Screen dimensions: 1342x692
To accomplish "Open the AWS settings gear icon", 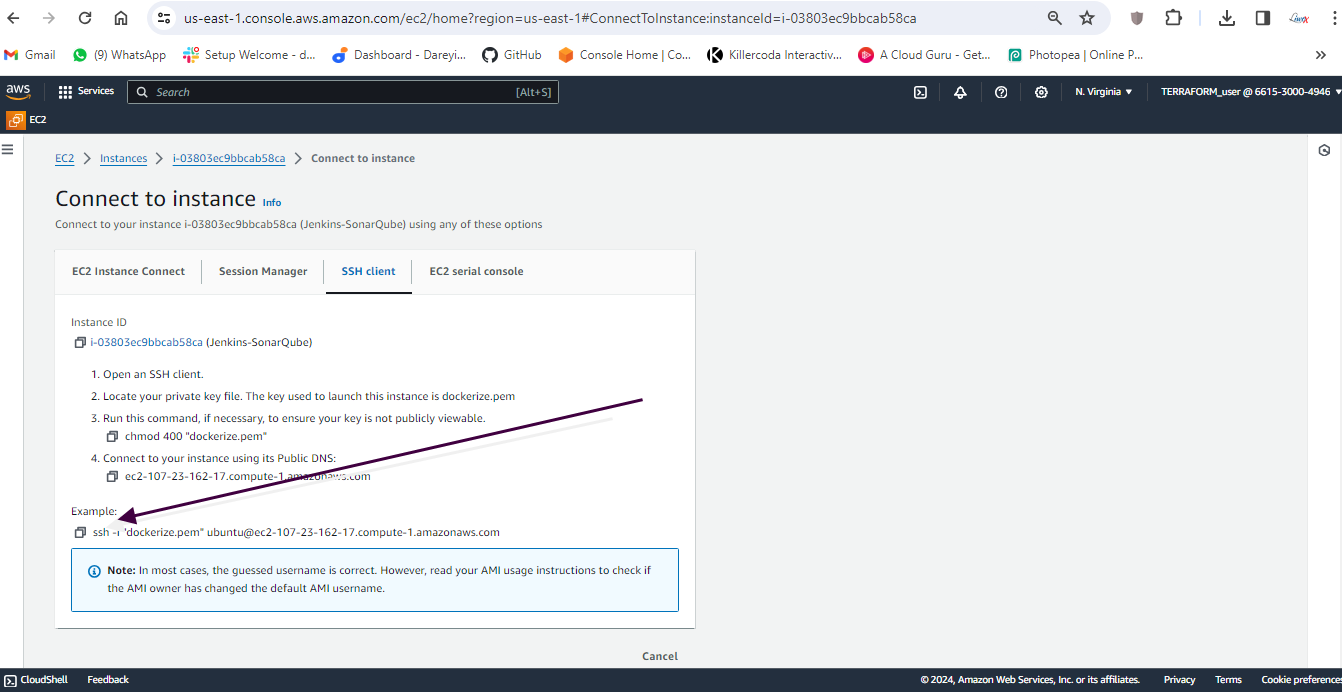I will 1041,92.
